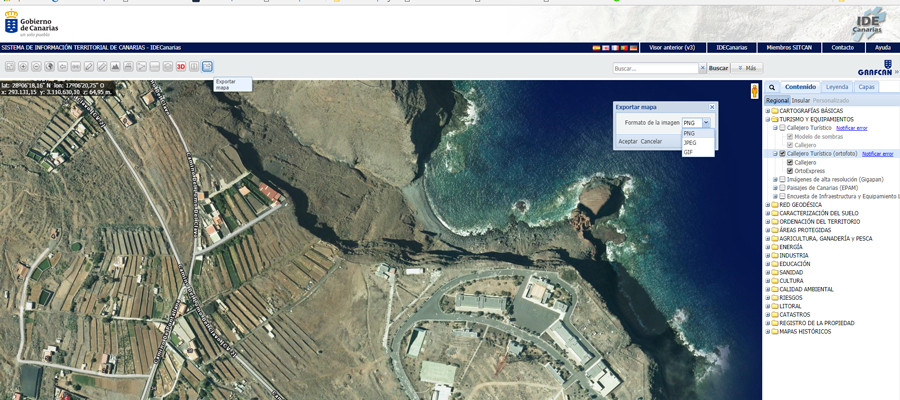Uncheck Callejero under Callejero Turístico (ortofoto)
900x400 pixels.
tap(790, 162)
